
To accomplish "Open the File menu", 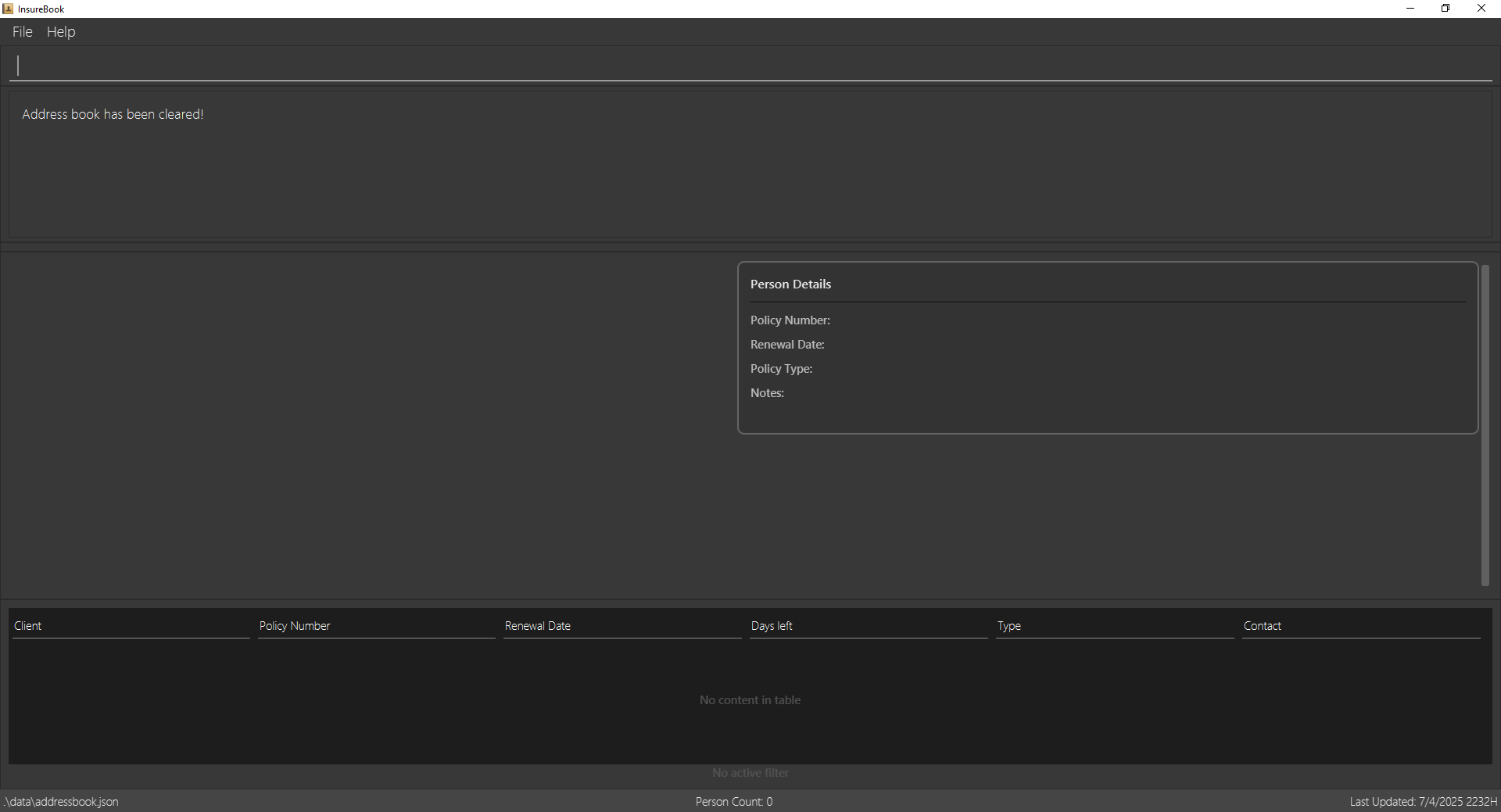I will (22, 32).
